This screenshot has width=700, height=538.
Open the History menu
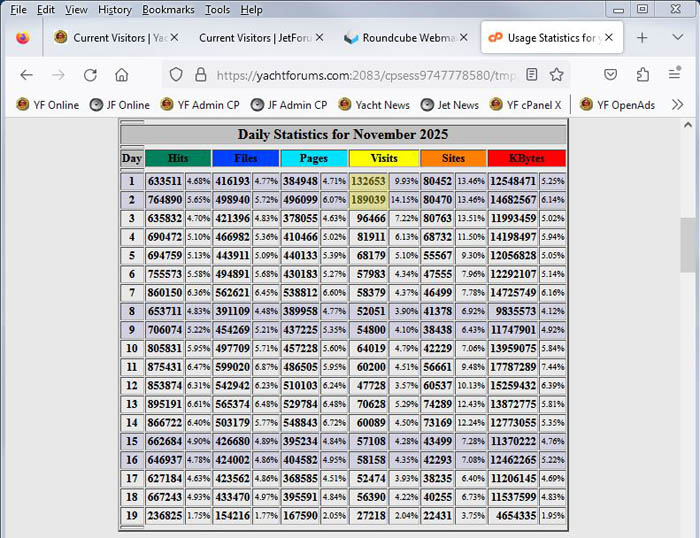click(x=114, y=10)
